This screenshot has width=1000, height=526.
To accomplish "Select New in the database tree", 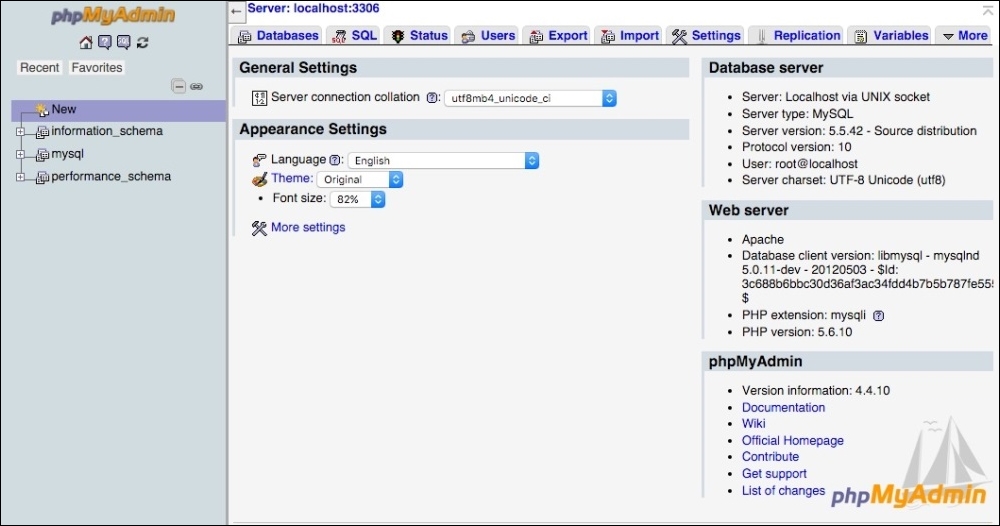I will pos(64,110).
